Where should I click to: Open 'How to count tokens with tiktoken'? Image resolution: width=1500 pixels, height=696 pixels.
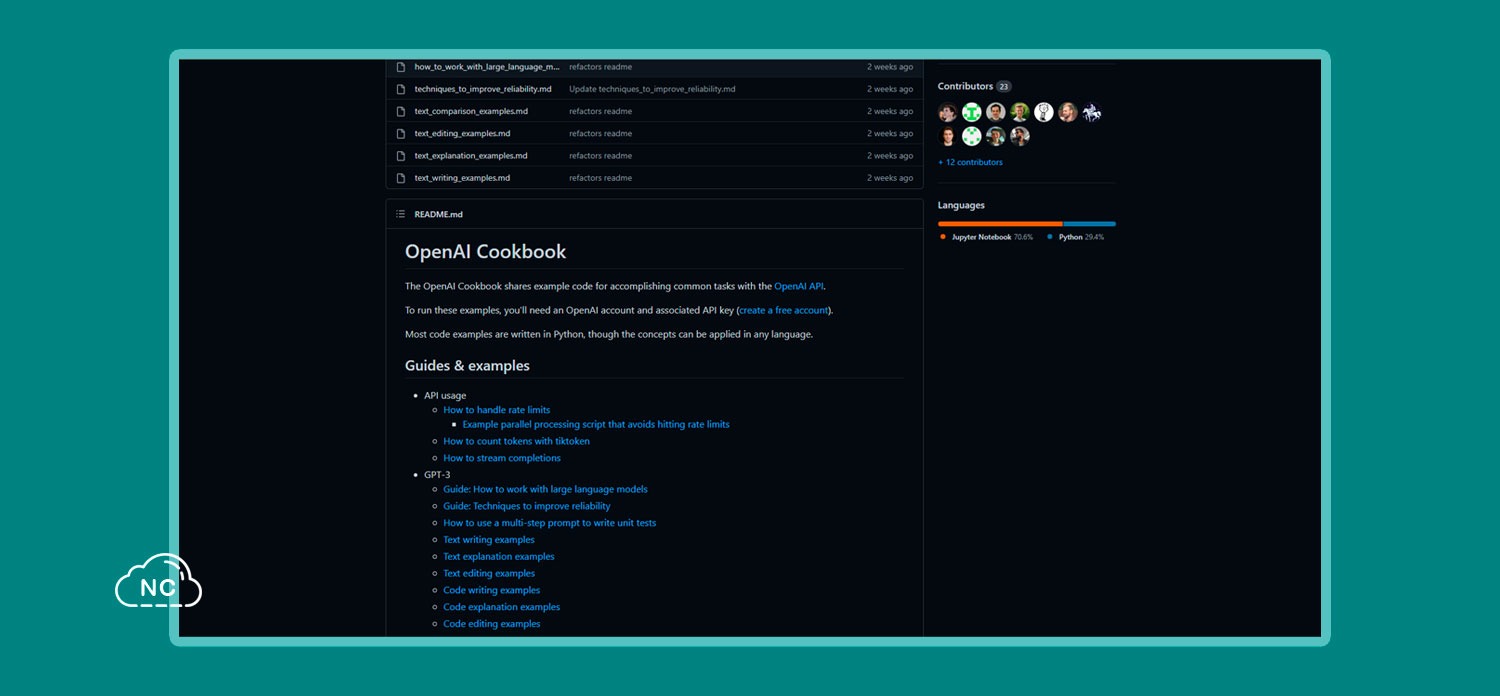tap(517, 441)
